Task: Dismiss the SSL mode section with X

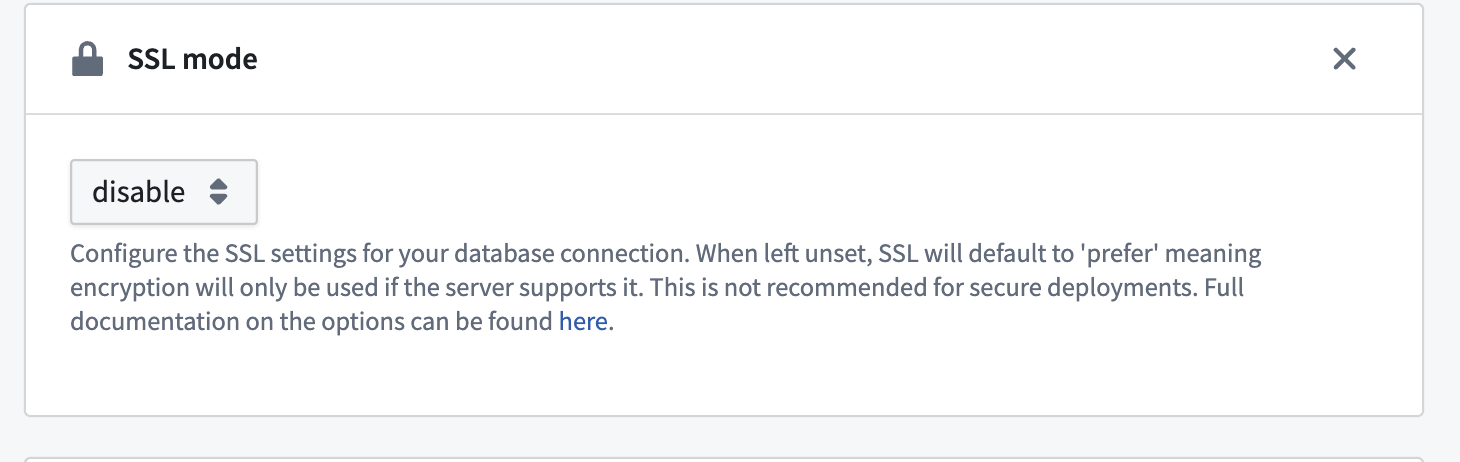Action: point(1344,60)
